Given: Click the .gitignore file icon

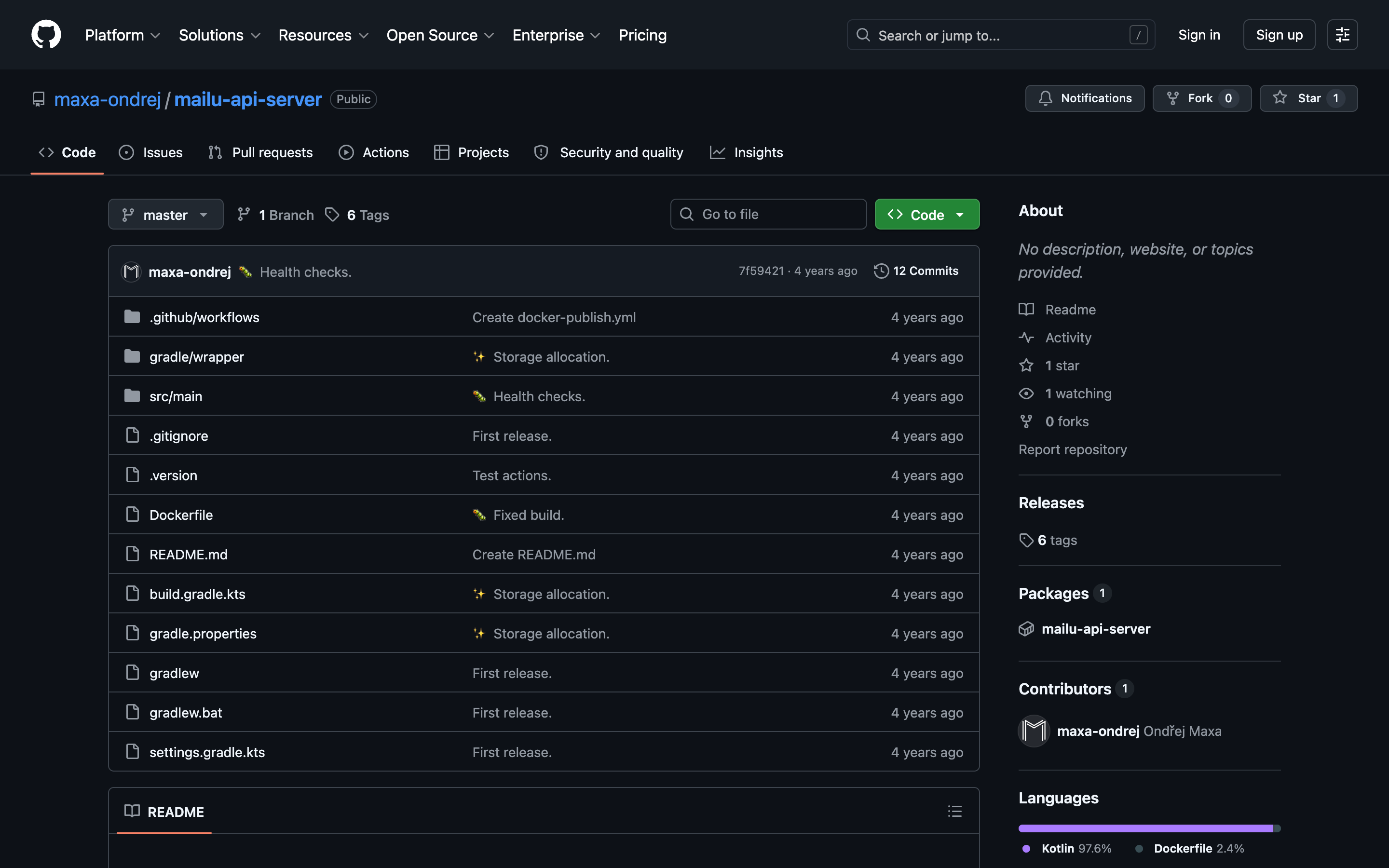Looking at the screenshot, I should pyautogui.click(x=133, y=435).
